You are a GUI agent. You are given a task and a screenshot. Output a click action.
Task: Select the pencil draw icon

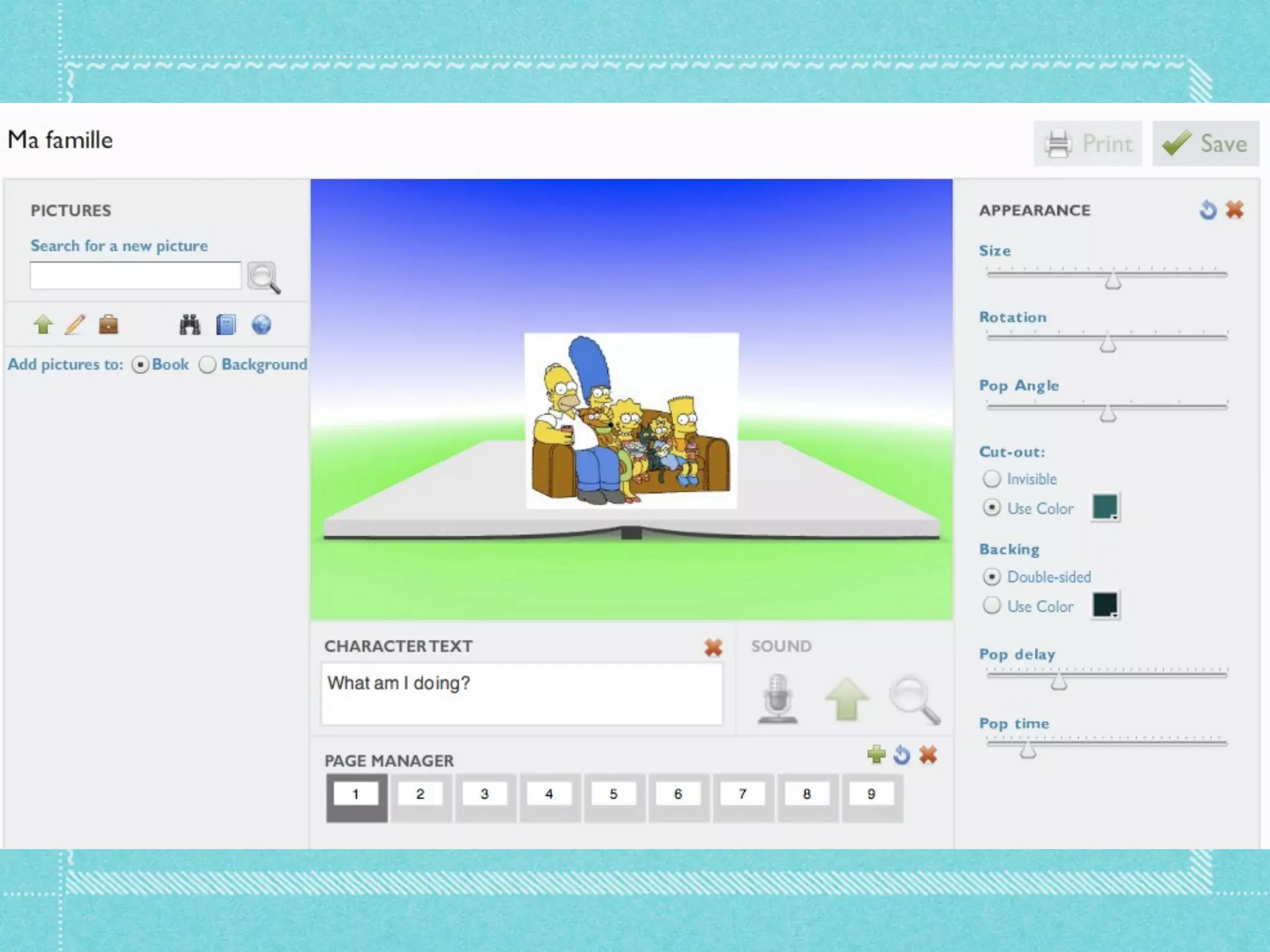(75, 324)
